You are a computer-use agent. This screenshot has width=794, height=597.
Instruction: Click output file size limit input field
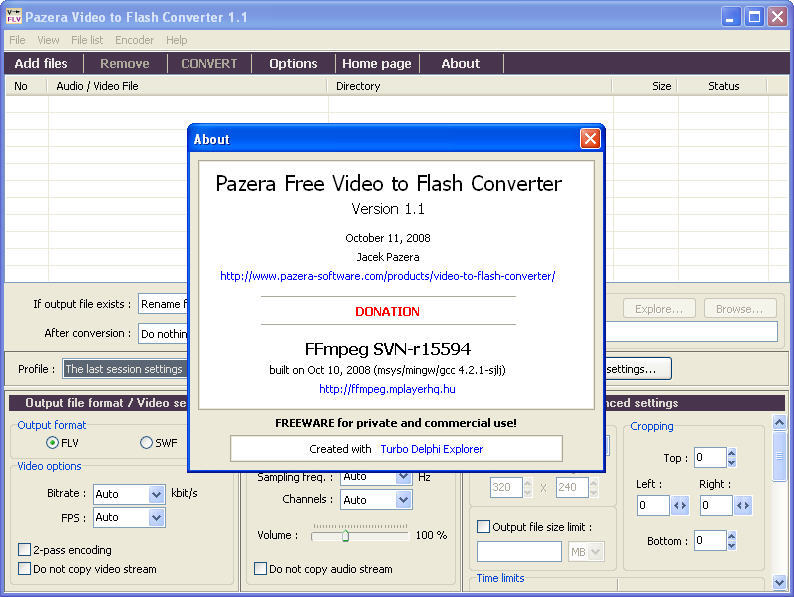[519, 551]
